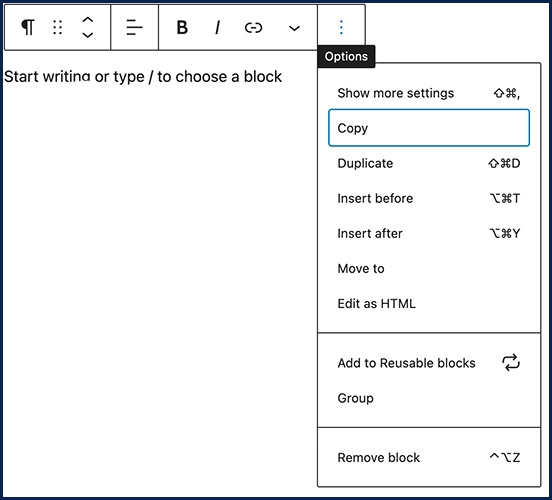
Task: Choose Insert after option
Action: 429,233
